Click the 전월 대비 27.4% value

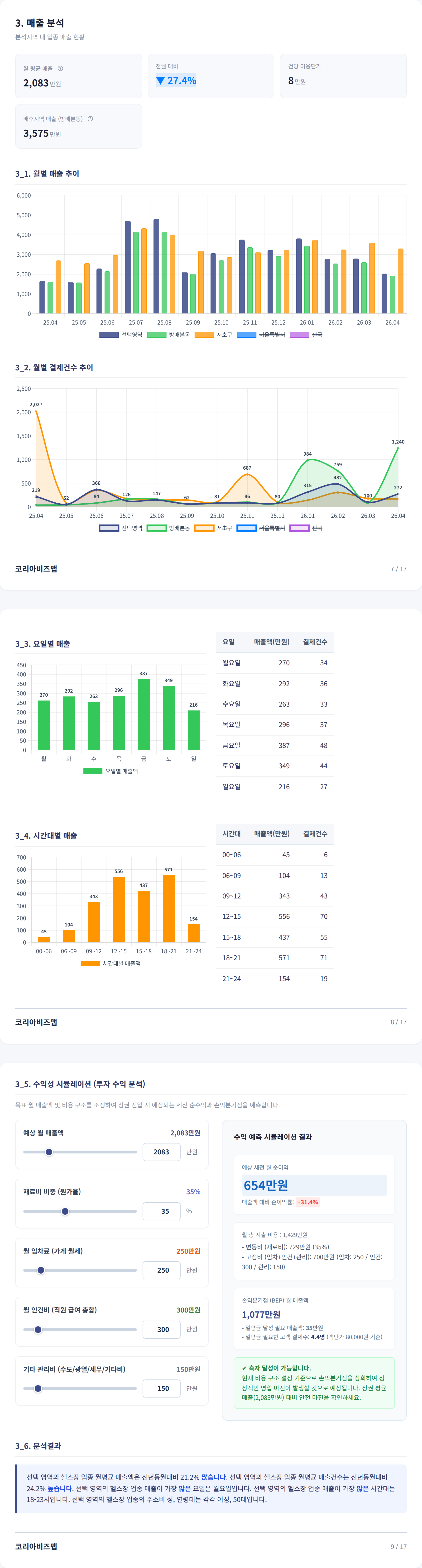tap(176, 80)
